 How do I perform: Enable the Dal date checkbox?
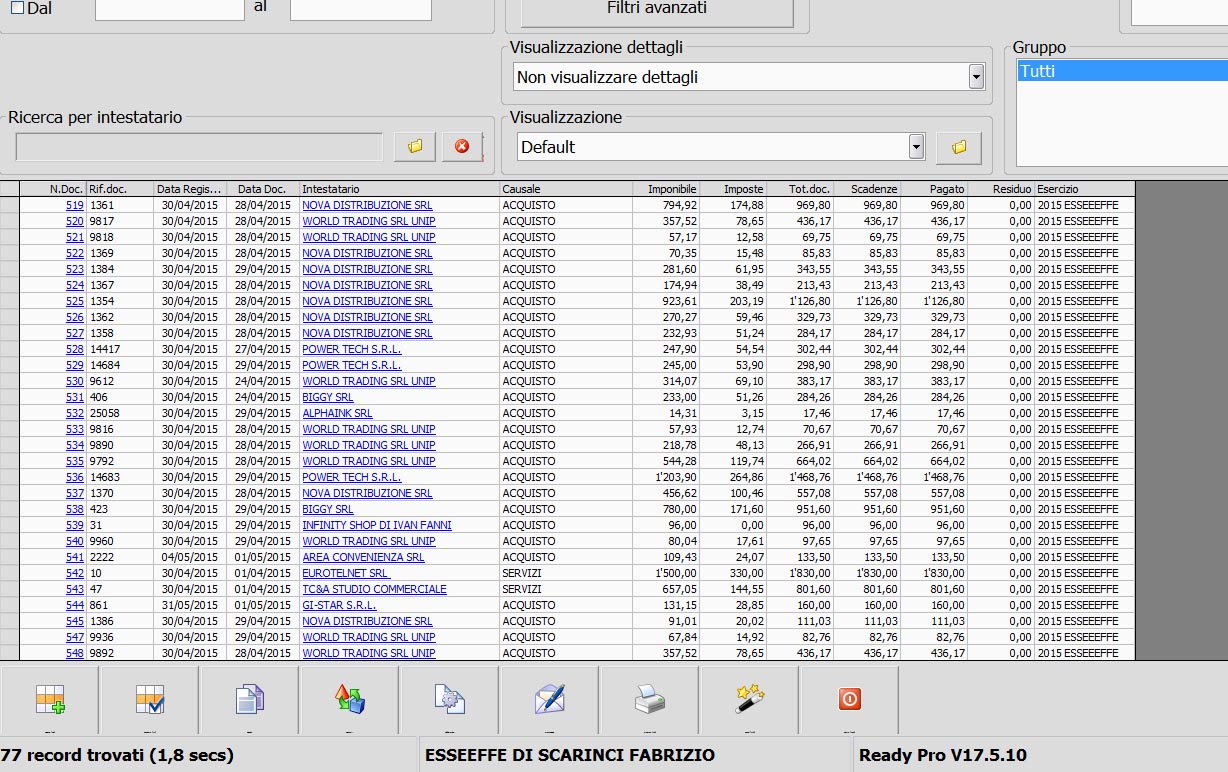[x=16, y=8]
